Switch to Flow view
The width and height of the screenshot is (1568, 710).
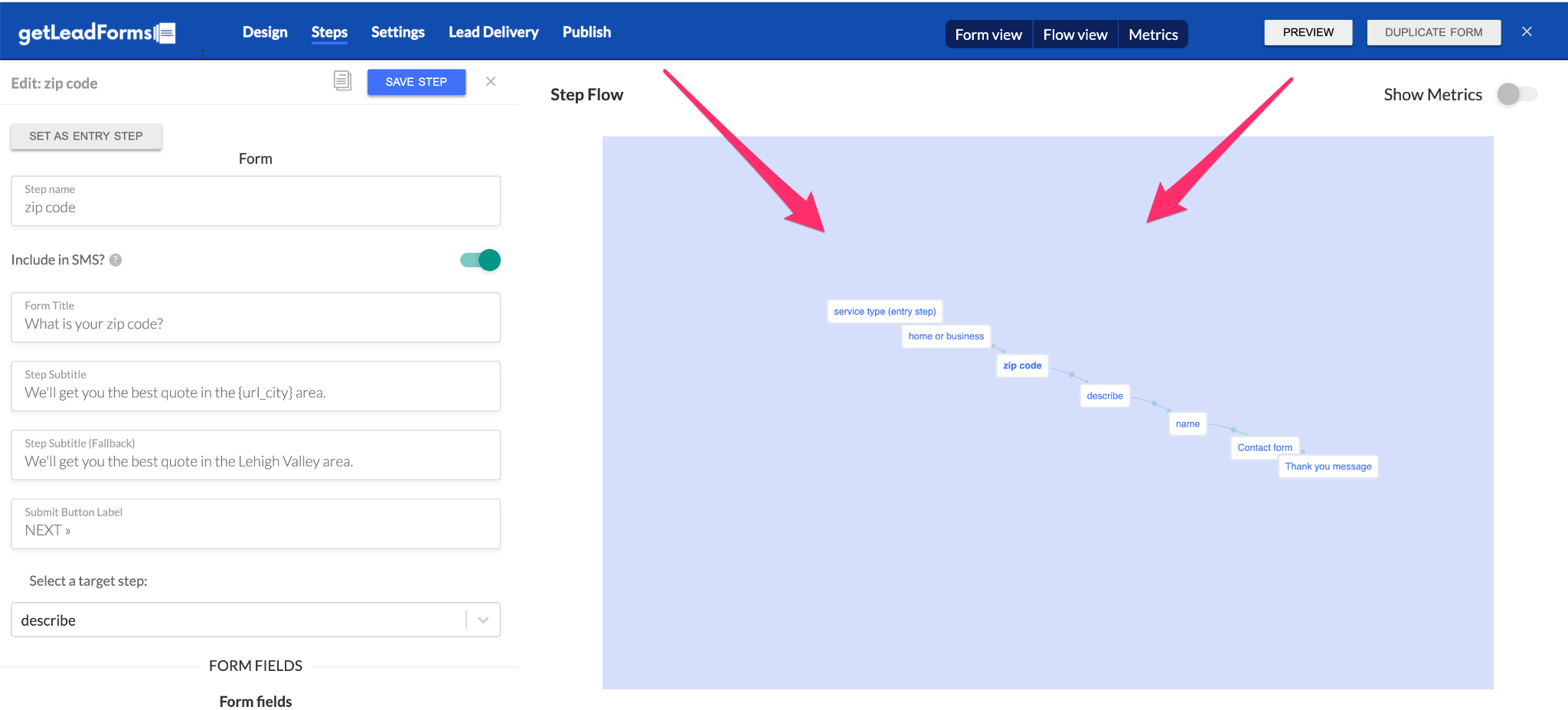(x=1075, y=34)
